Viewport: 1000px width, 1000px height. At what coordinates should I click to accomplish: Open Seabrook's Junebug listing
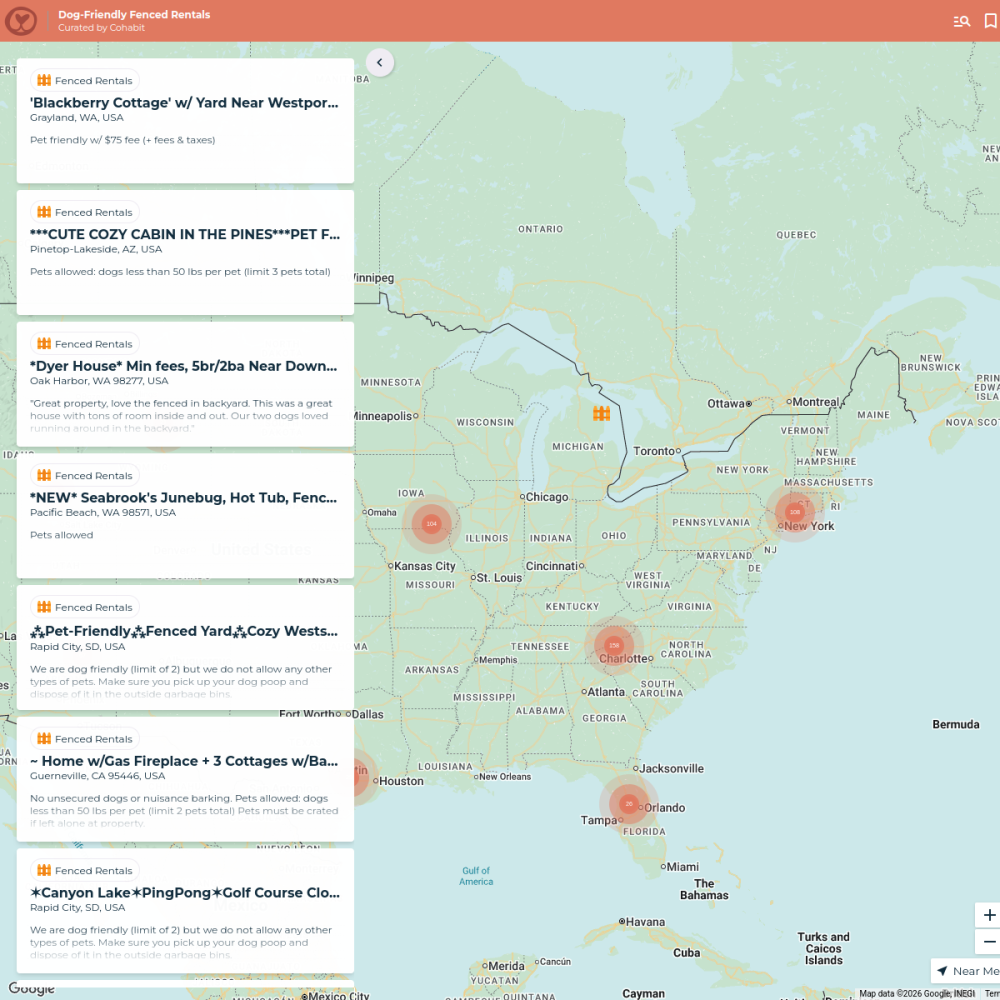[x=185, y=516]
